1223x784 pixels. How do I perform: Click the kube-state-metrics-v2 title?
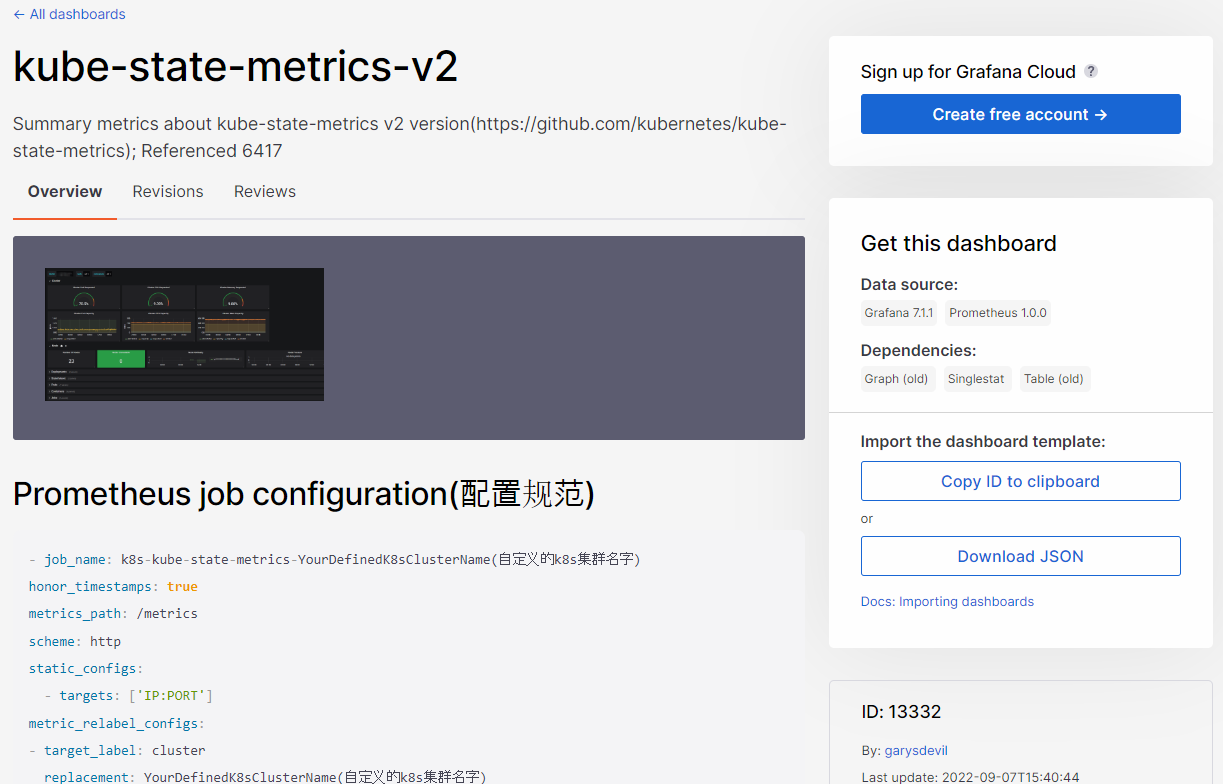point(236,67)
